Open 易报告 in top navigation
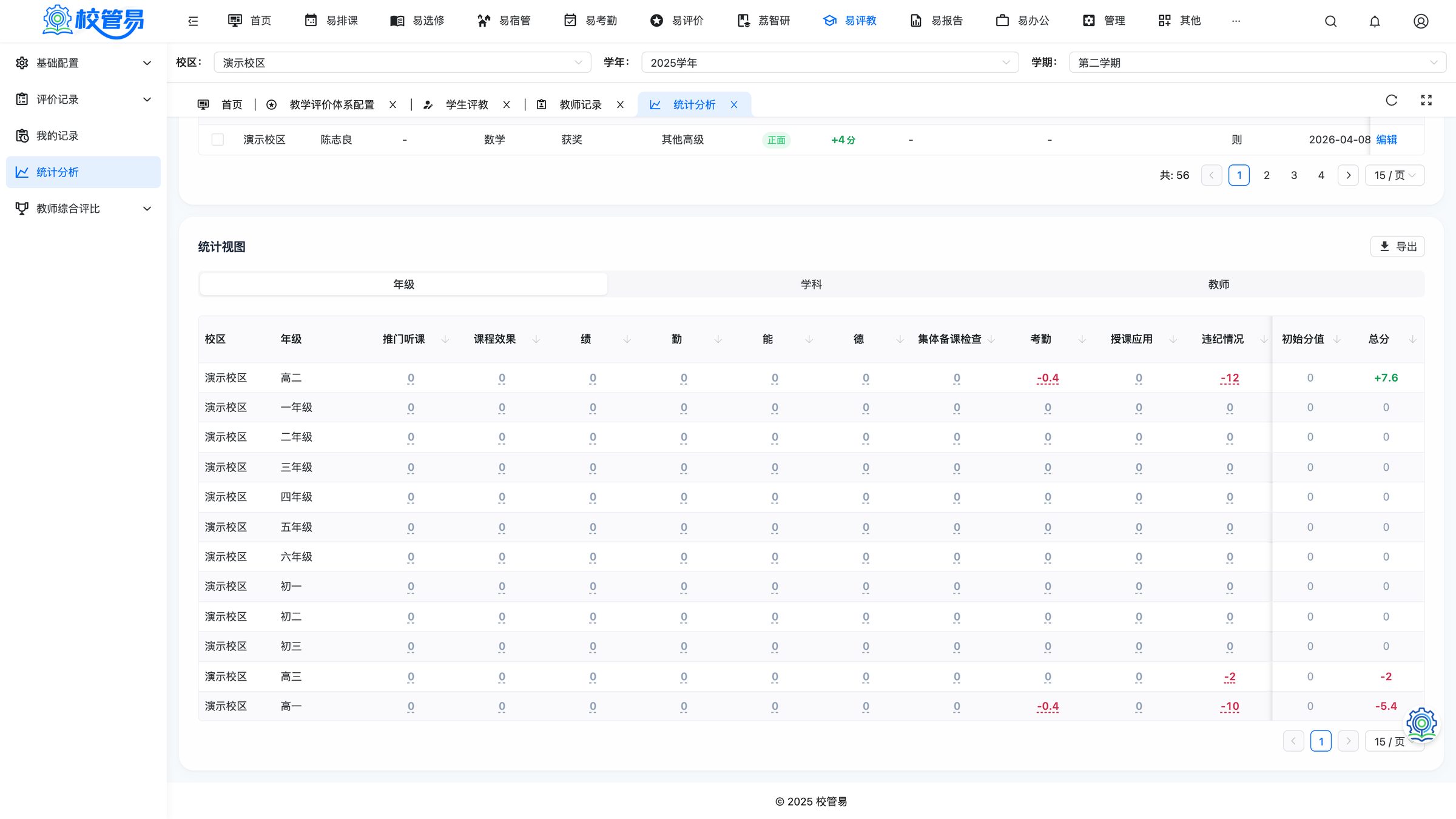Viewport: 1456px width, 819px height. click(936, 21)
